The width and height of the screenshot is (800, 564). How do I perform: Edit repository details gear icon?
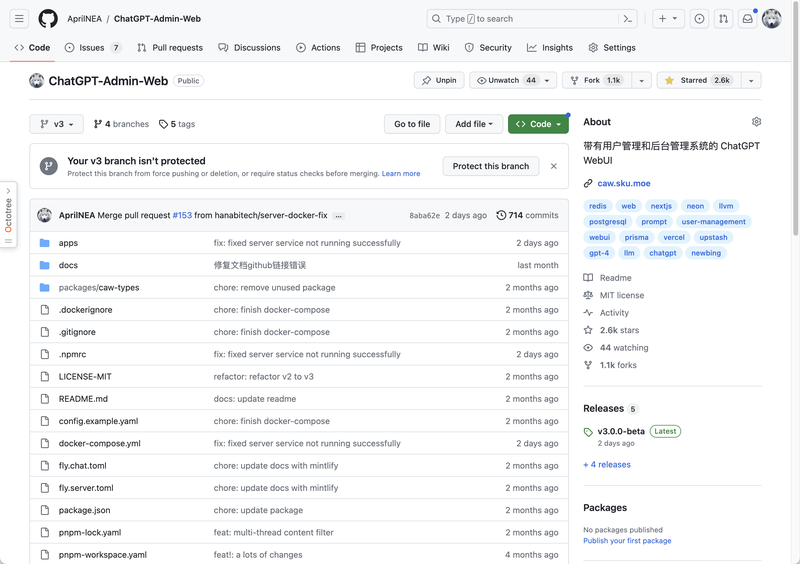(756, 121)
